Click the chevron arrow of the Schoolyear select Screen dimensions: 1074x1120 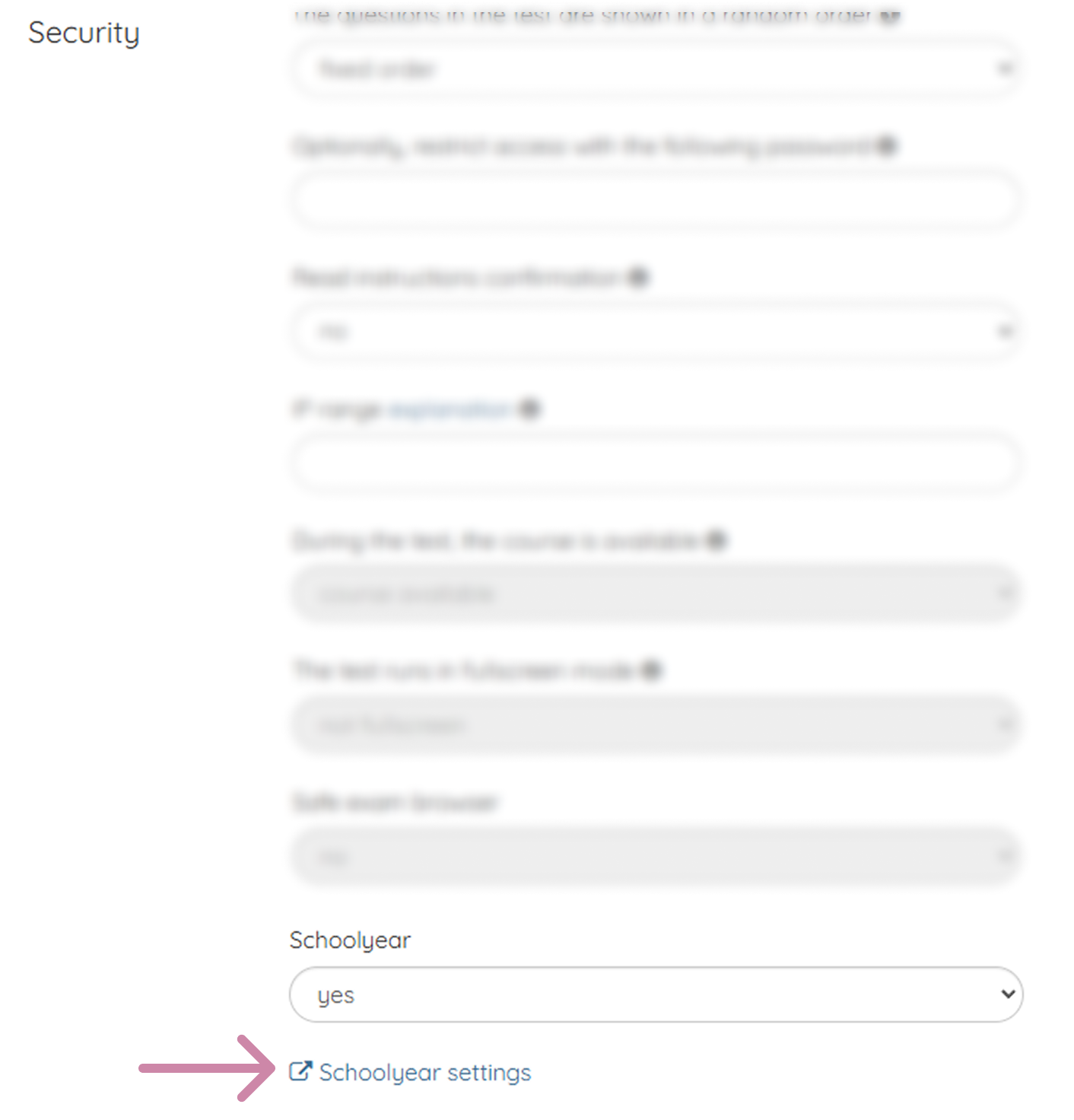coord(1008,994)
